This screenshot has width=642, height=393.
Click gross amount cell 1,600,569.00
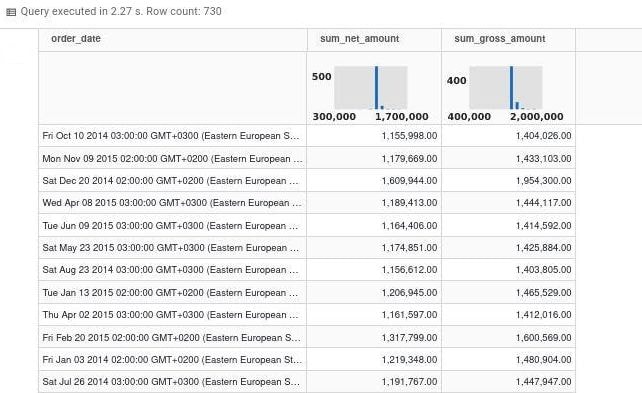[509, 337]
